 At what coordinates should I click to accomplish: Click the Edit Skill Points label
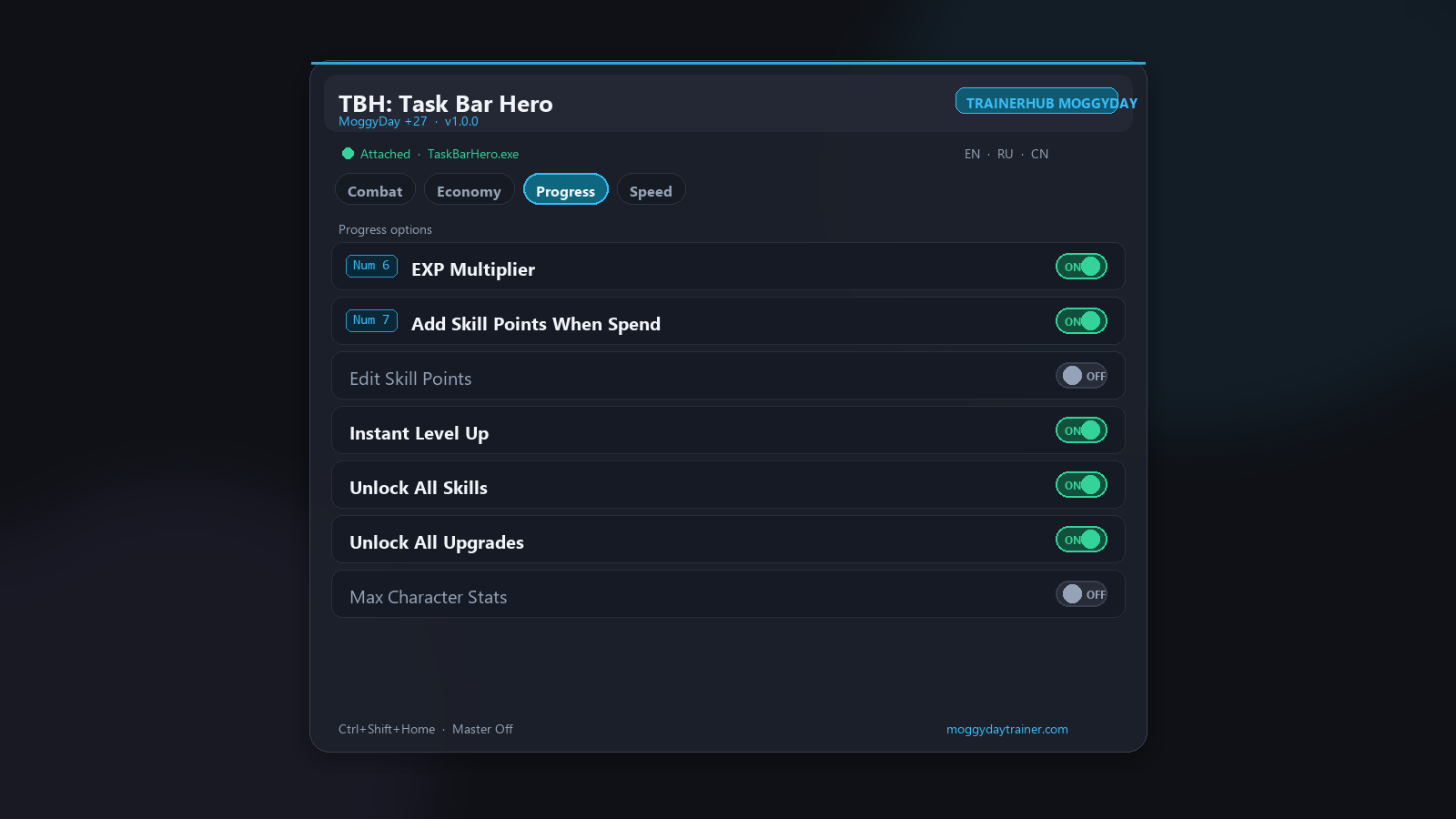410,379
